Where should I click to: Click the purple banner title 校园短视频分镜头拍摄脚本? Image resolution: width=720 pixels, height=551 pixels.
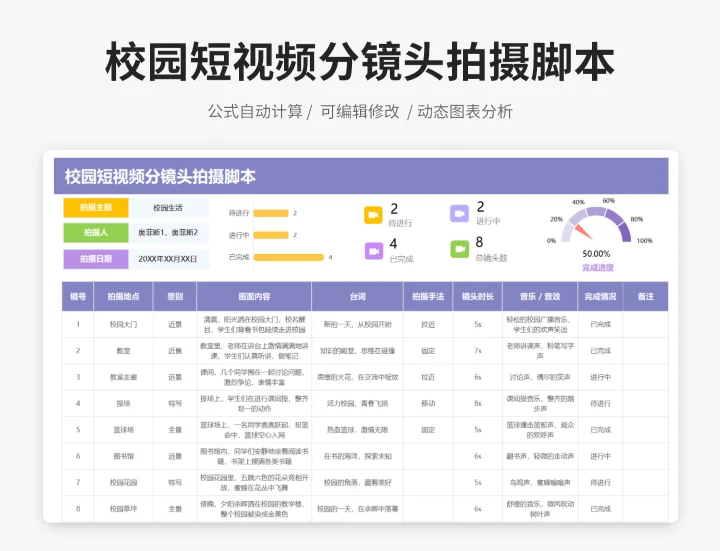pyautogui.click(x=160, y=176)
